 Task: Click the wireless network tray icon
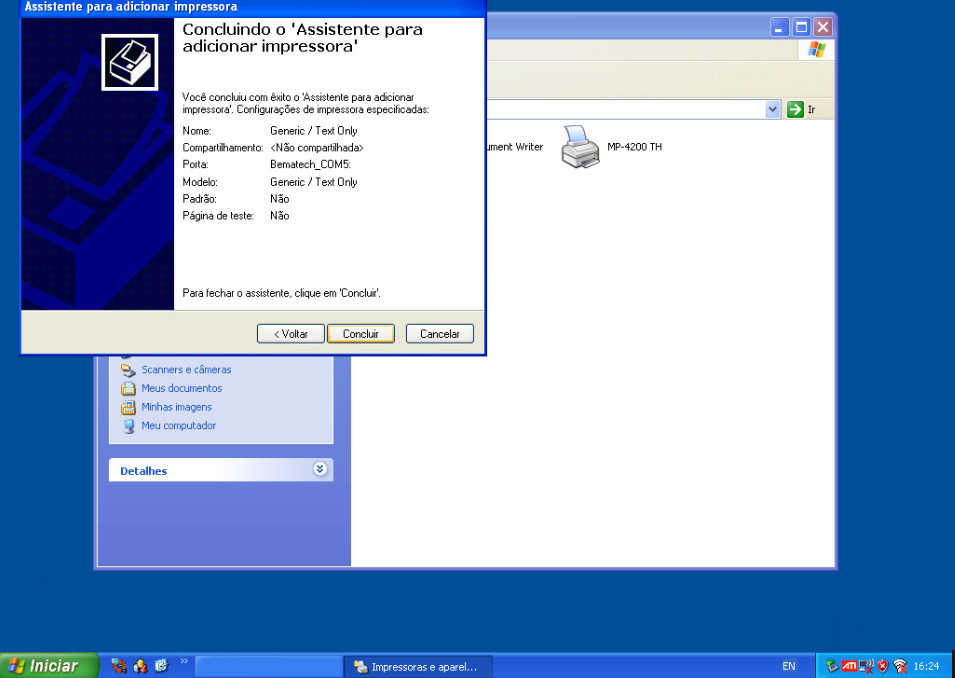pyautogui.click(x=900, y=666)
